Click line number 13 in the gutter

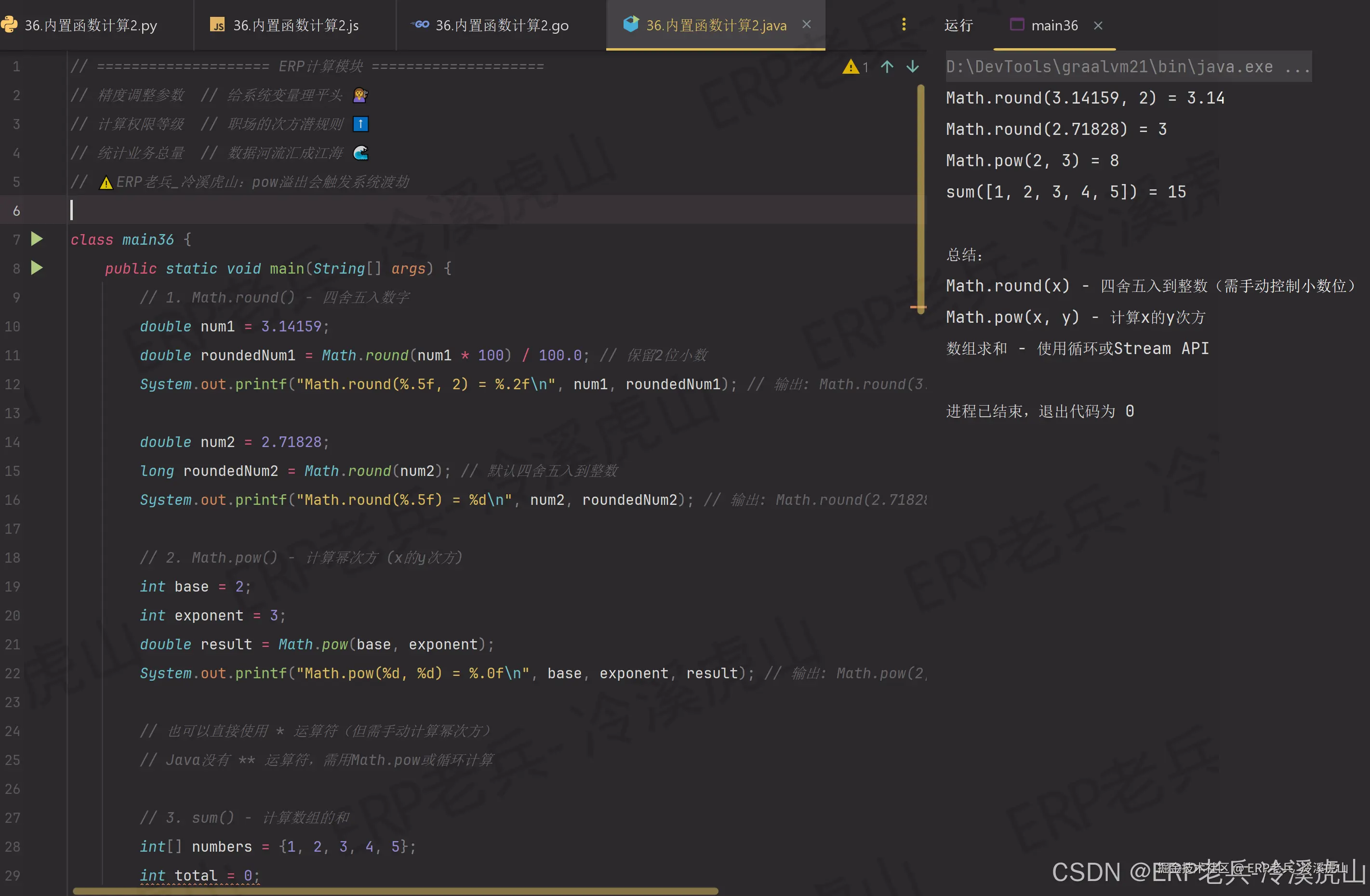13,413
